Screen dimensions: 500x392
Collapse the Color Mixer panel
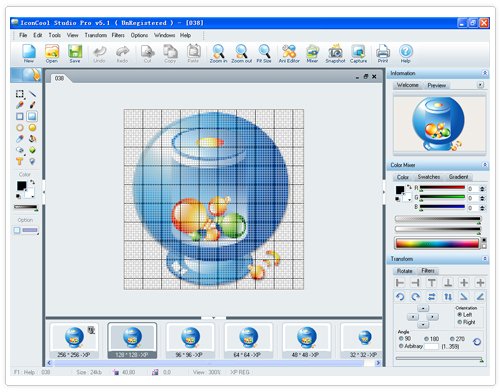click(485, 165)
